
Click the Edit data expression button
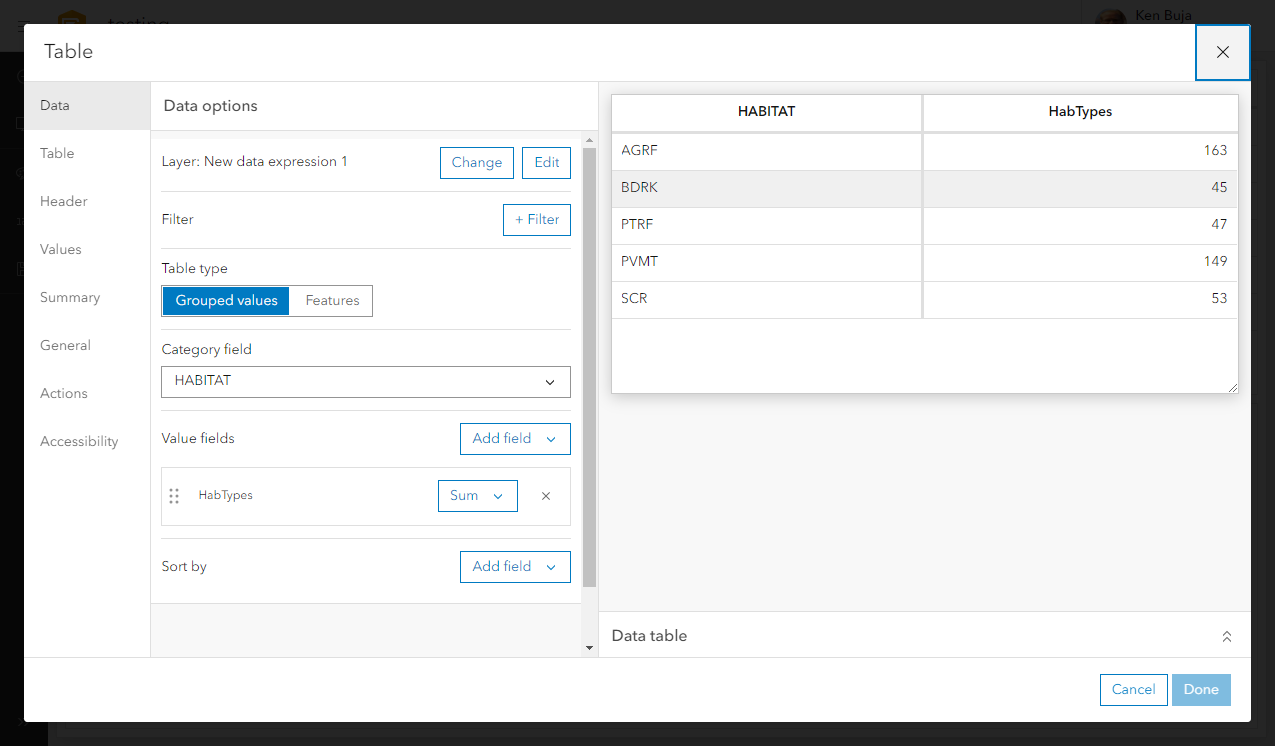click(x=546, y=163)
